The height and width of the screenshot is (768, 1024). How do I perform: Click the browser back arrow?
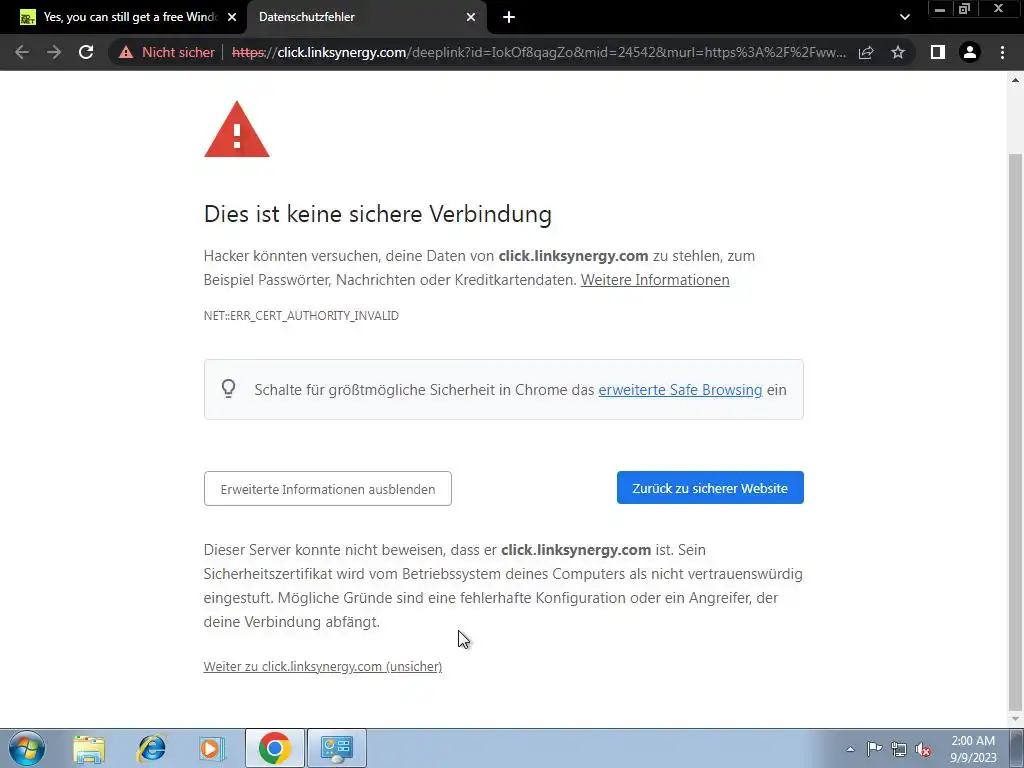click(x=22, y=52)
